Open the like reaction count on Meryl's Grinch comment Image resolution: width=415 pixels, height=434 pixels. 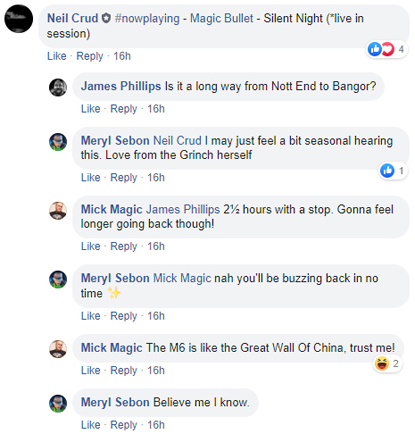point(393,171)
